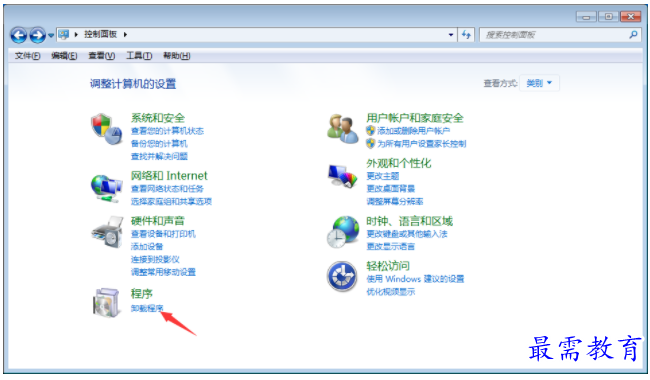Open the 编辑(E) menu
This screenshot has width=650, height=380.
64,56
